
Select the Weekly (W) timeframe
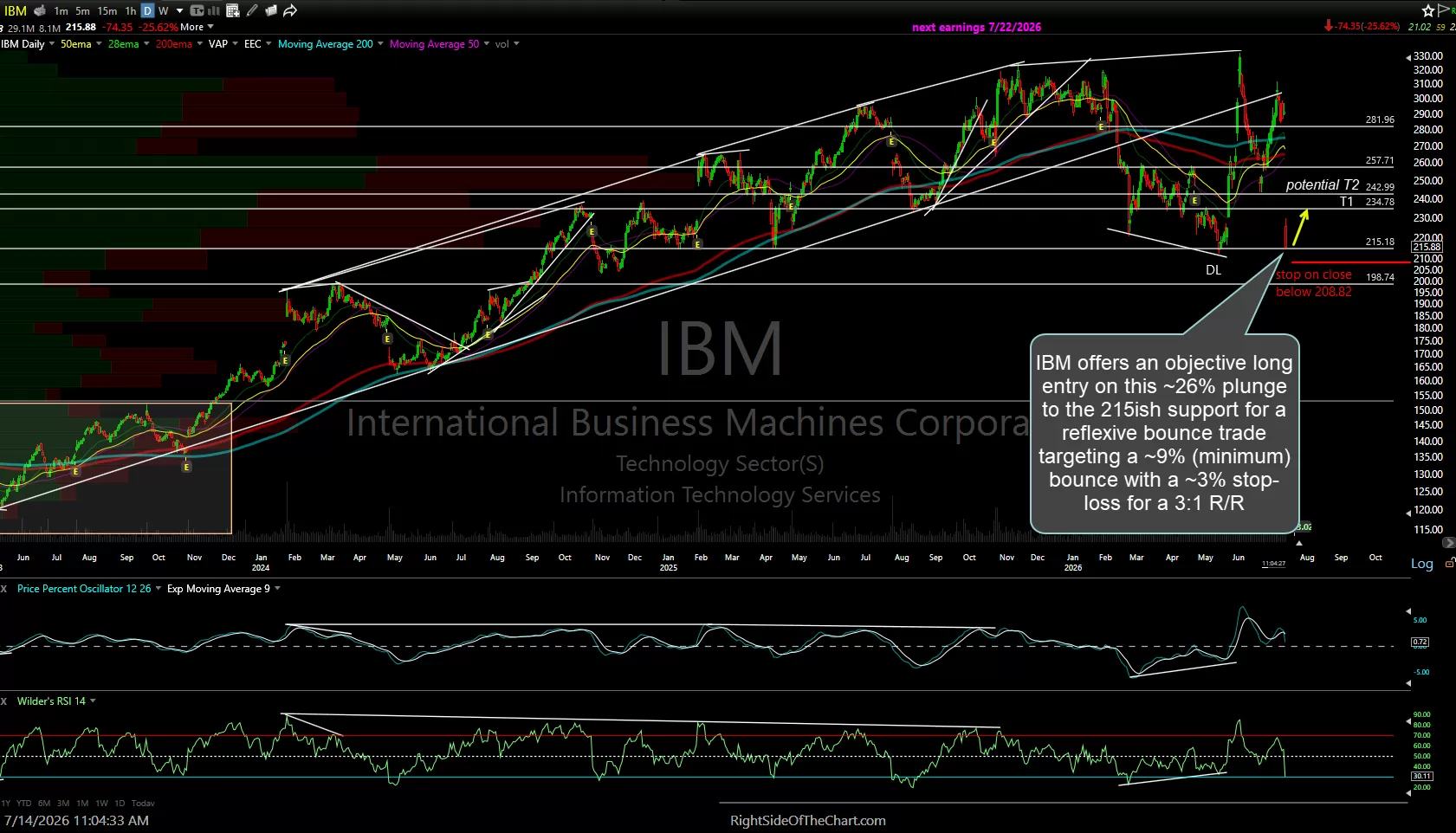pos(164,10)
